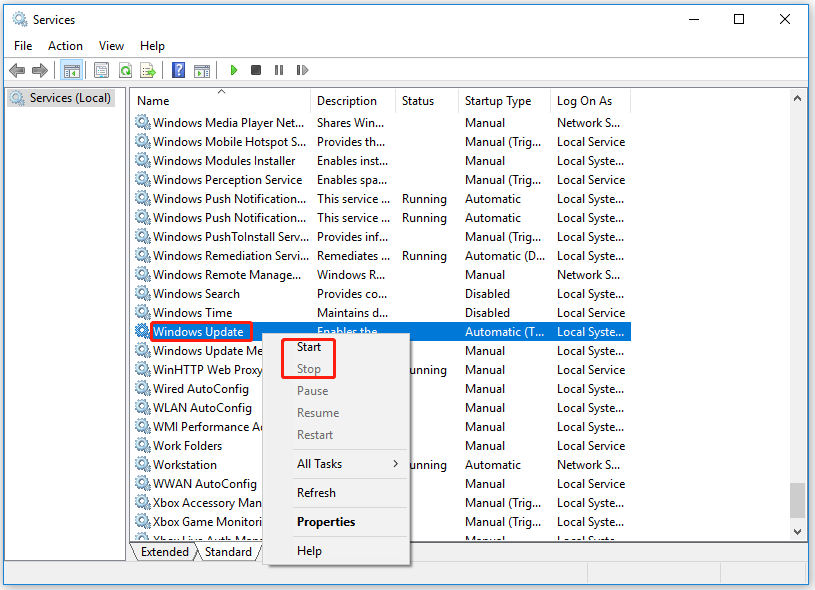Screen dimensions: 815x590
Task: Click gear icon beside Windows Modules Installer
Action: tap(143, 160)
